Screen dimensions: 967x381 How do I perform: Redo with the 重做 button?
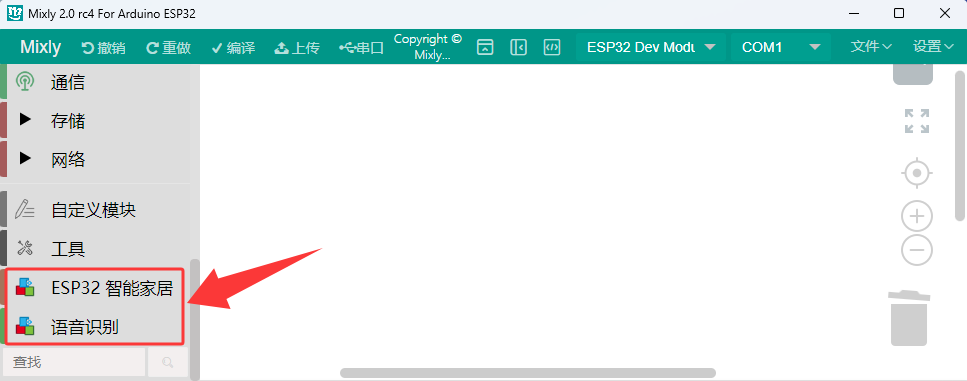coord(168,47)
